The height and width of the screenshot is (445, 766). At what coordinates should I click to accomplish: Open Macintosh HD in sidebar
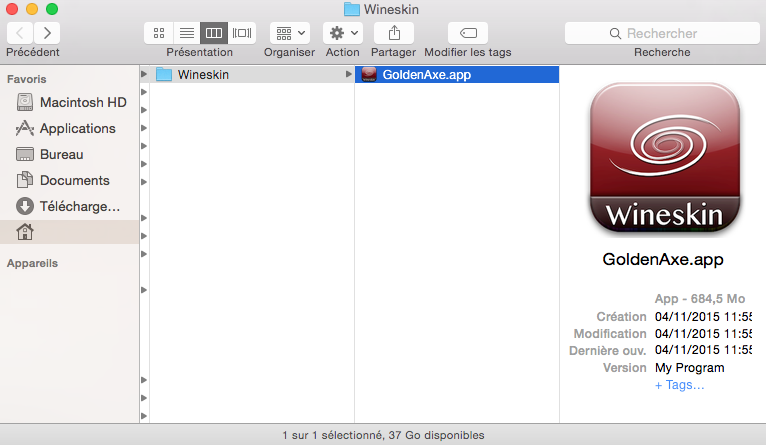(71, 102)
